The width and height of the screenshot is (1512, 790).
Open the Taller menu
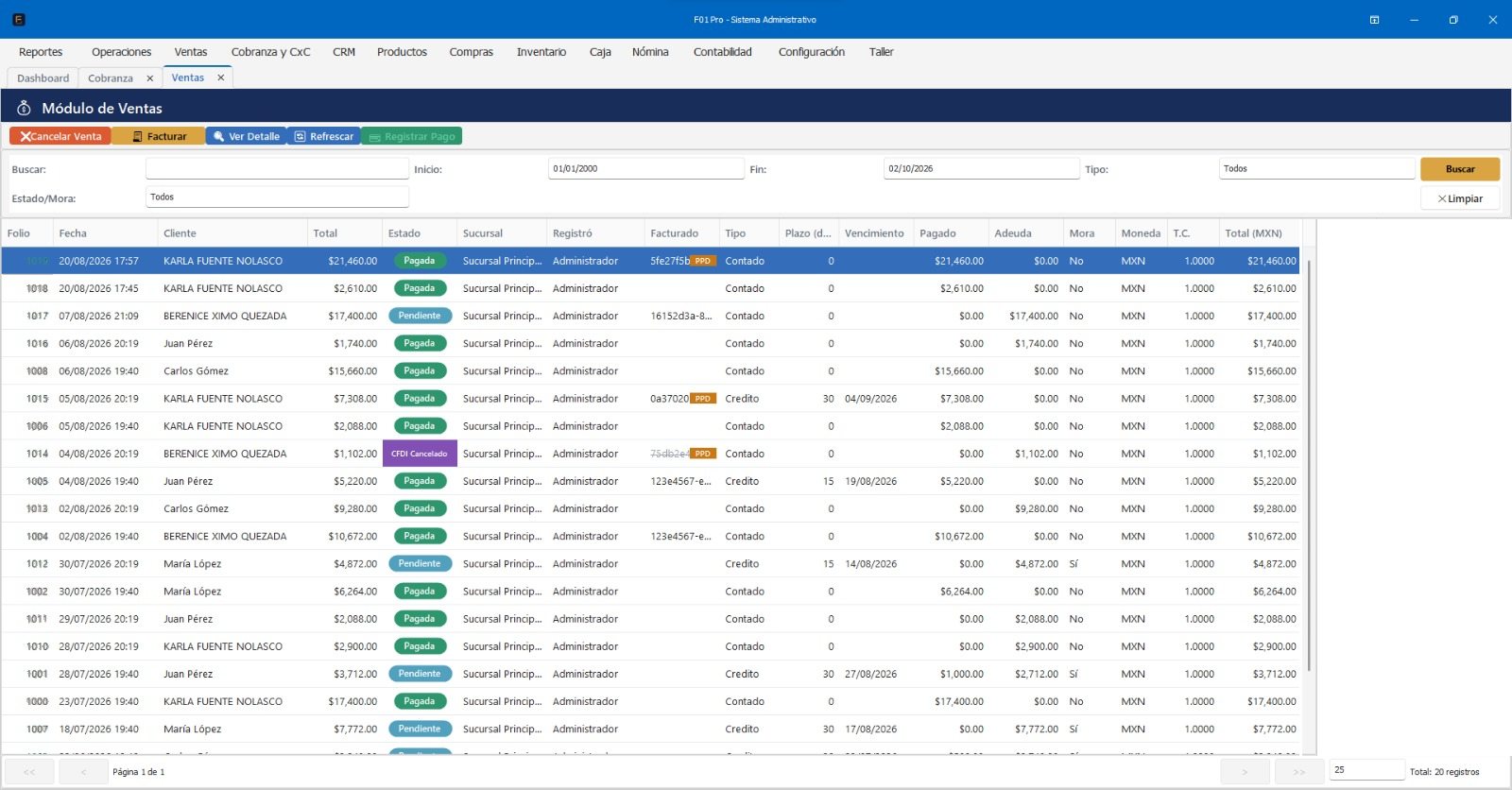(x=882, y=52)
